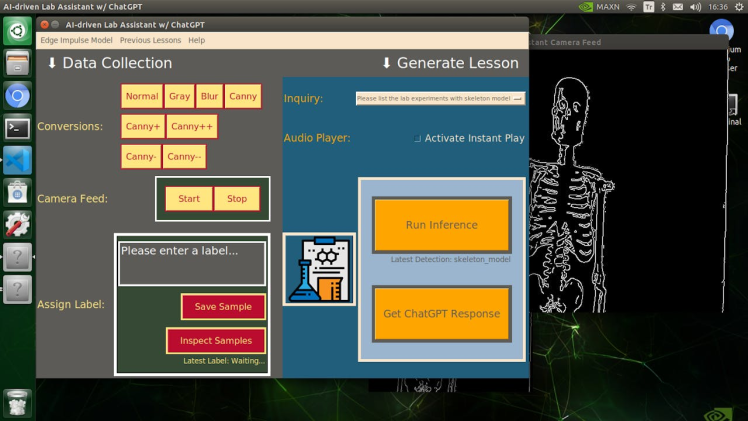Click first question-mark app in launcher

[x=17, y=257]
